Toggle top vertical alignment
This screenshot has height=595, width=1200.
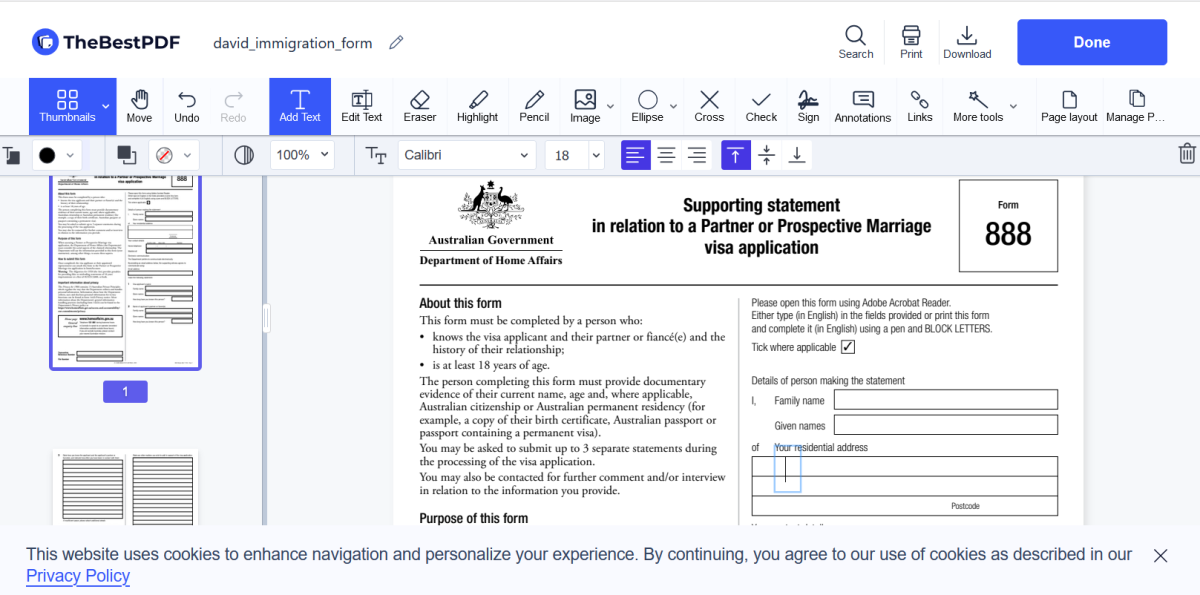735,155
